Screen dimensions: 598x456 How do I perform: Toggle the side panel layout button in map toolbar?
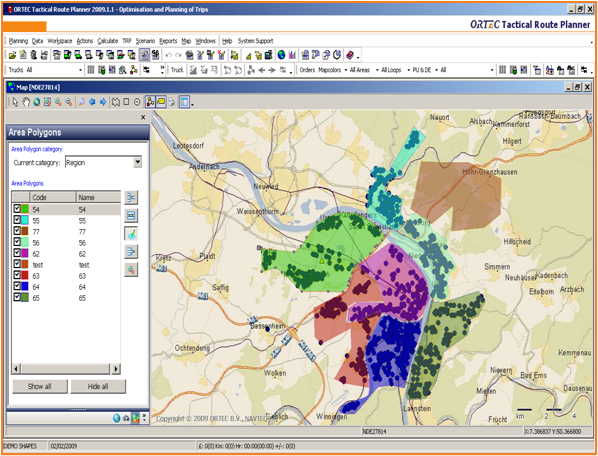184,102
